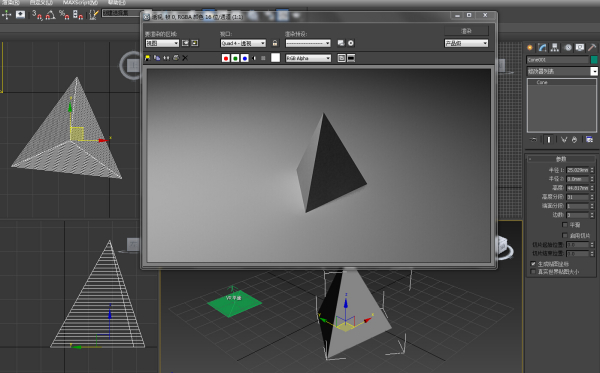Enable Real-World Map Size checkbox

coord(533,272)
